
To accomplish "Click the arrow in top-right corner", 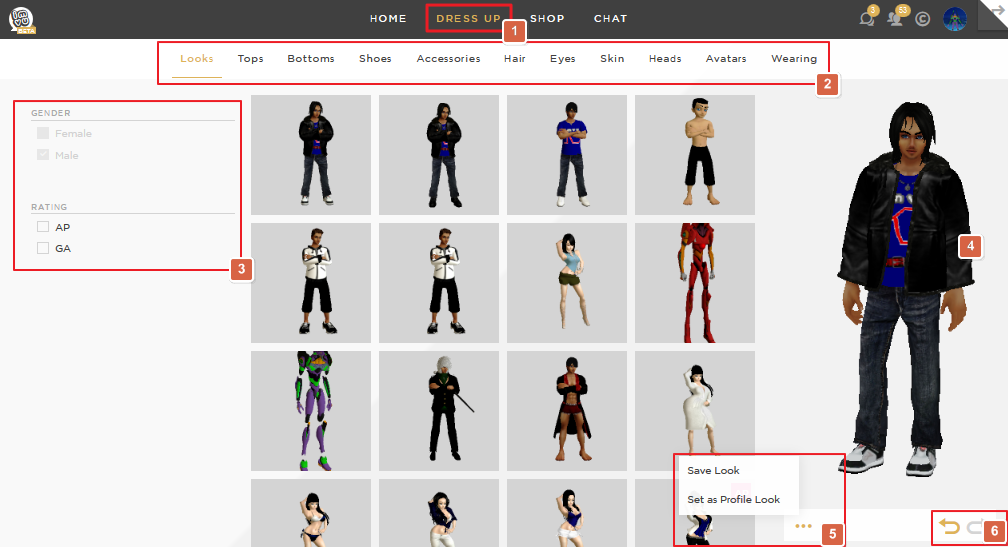I will pos(996,9).
